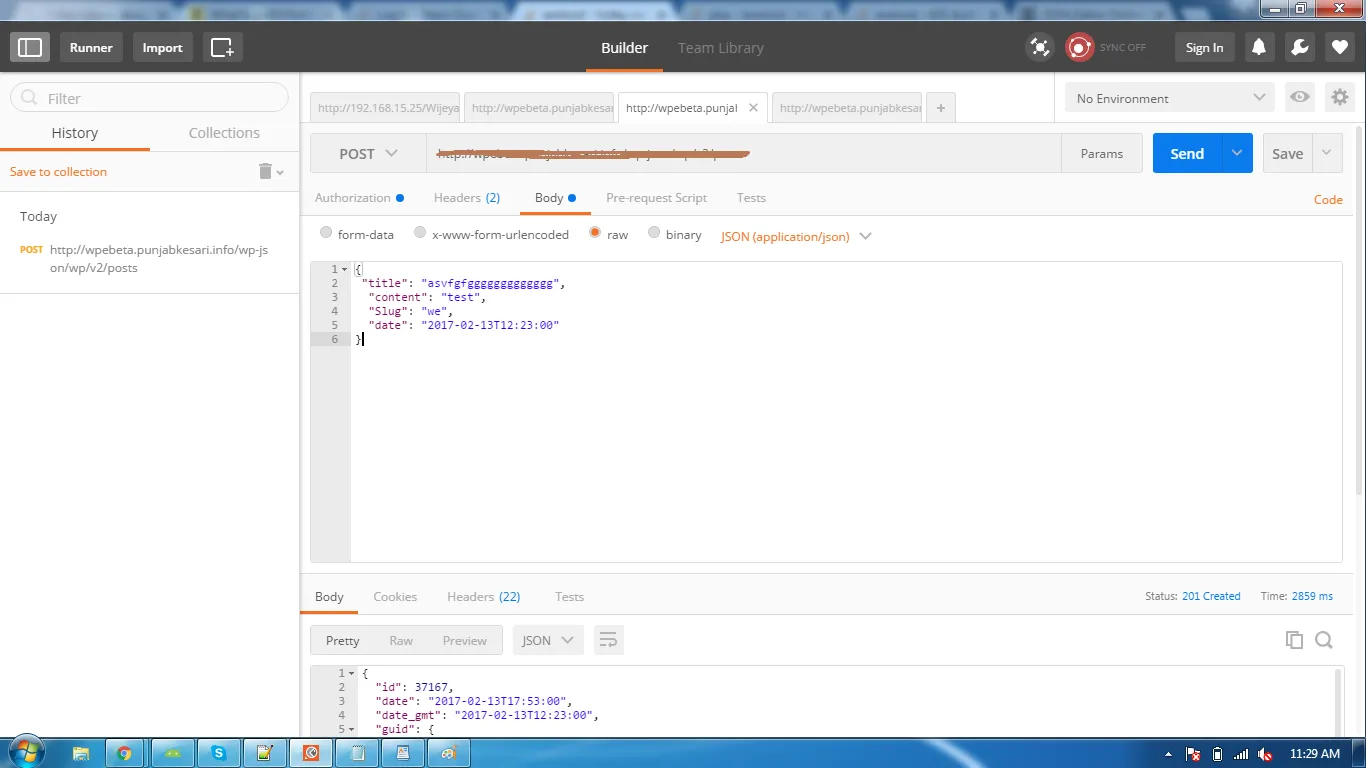Expand the Save button dropdown arrow
1366x768 pixels.
1327,153
